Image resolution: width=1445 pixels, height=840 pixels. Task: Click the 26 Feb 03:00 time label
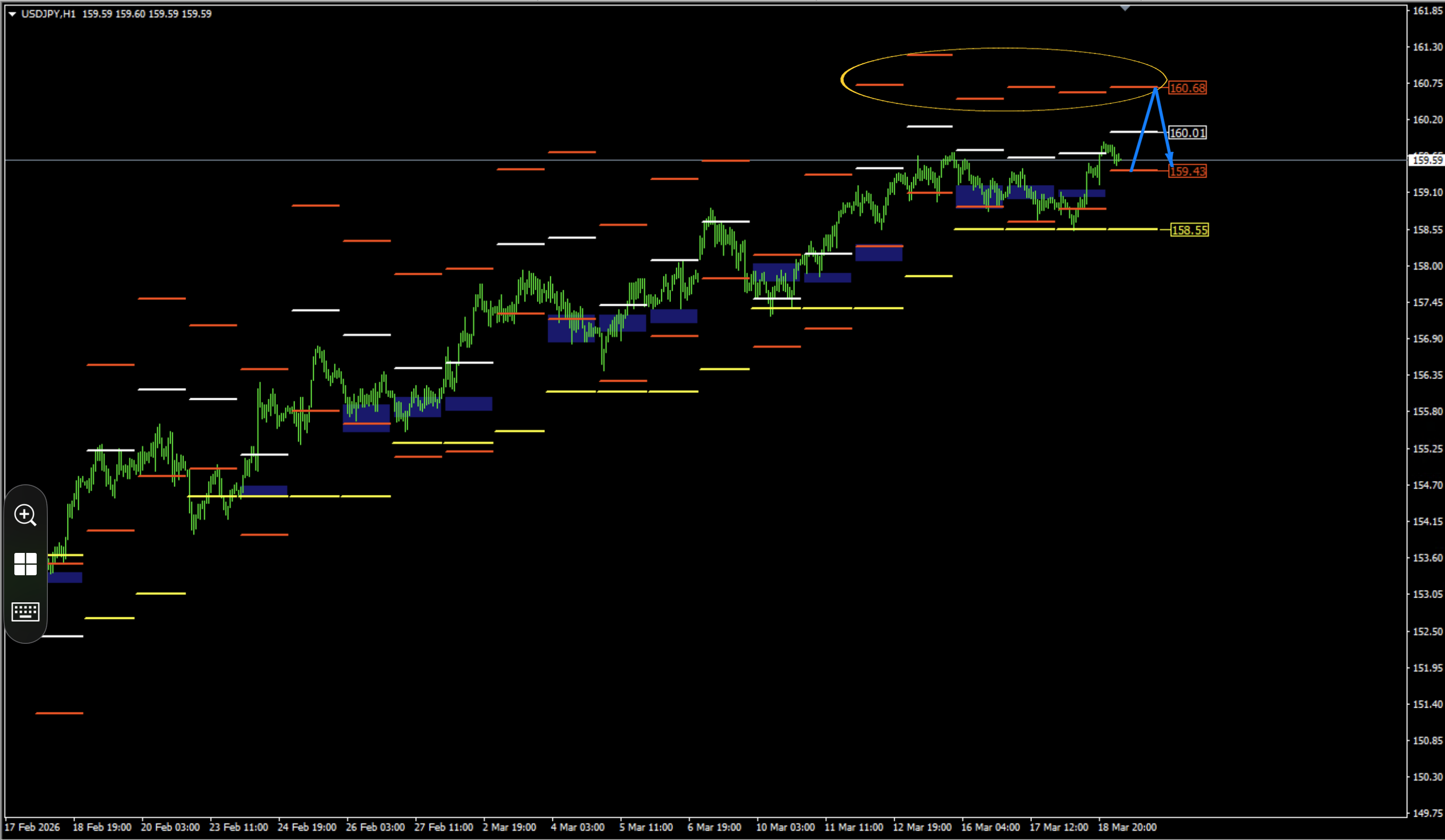(x=375, y=827)
